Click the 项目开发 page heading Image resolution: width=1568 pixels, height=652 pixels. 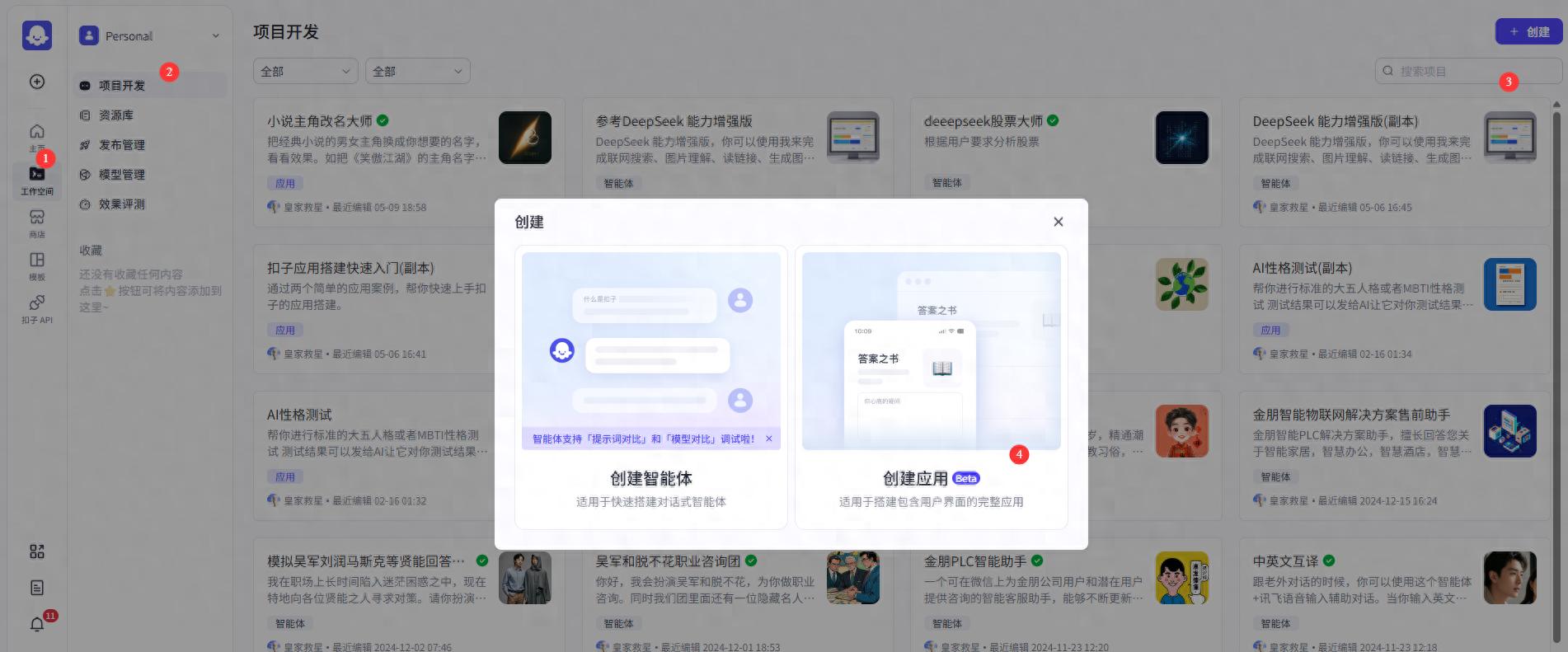286,31
